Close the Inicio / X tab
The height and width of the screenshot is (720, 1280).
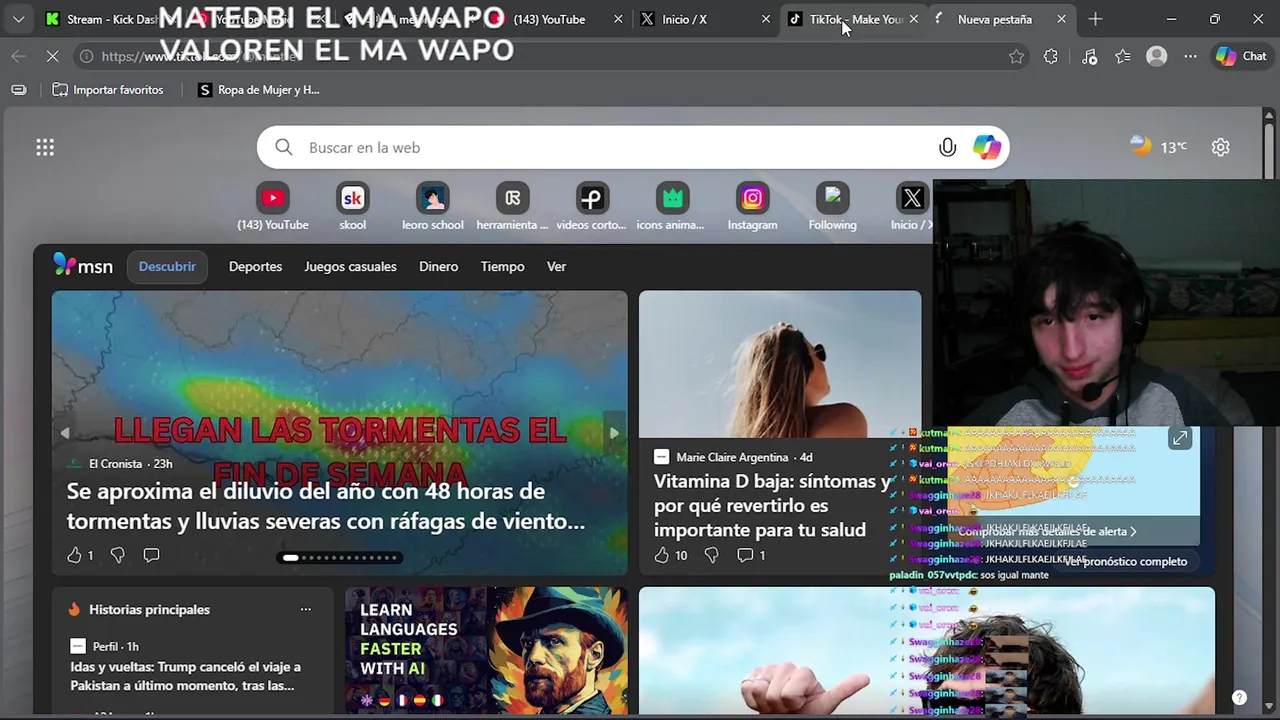[766, 19]
